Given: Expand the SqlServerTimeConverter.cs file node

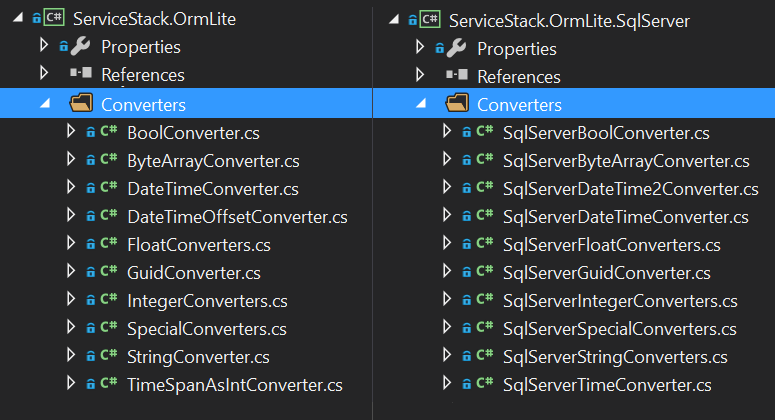Looking at the screenshot, I should [x=447, y=383].
